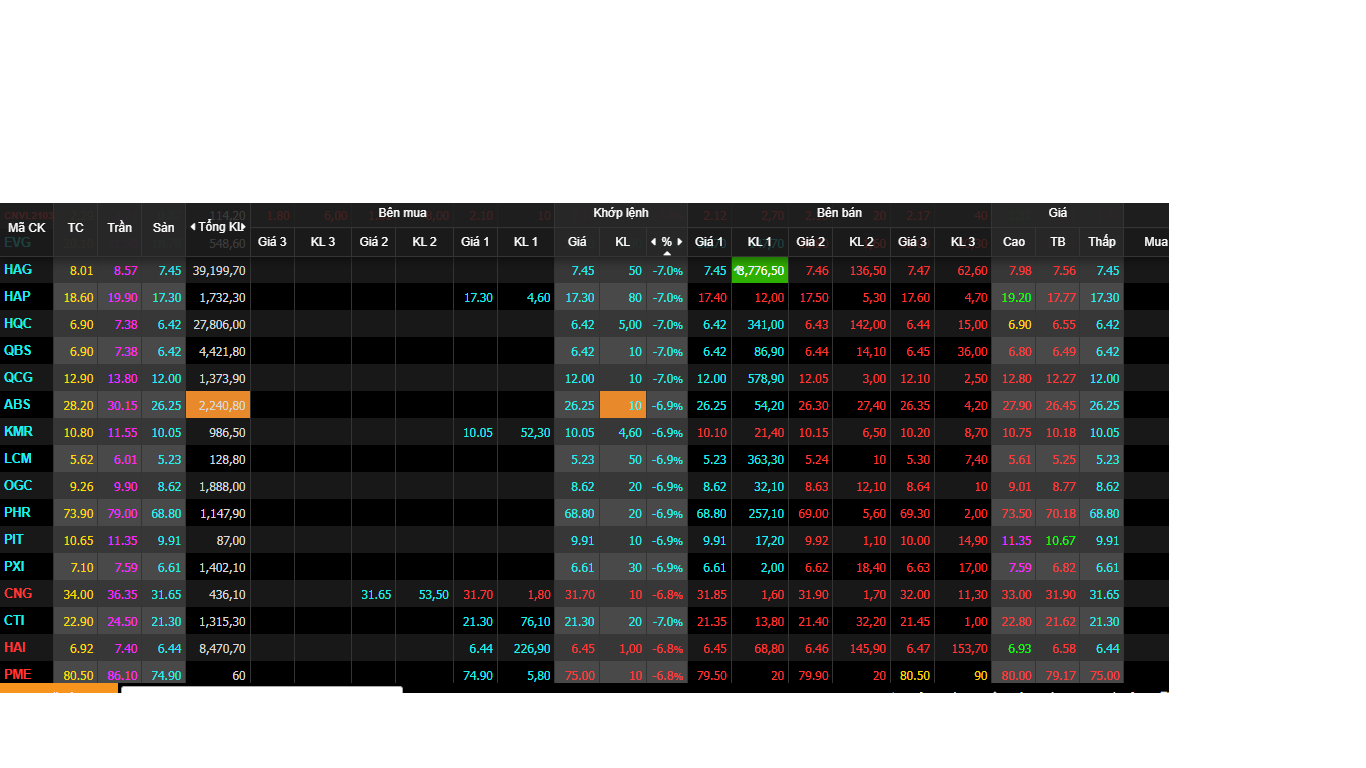Click the Sàn column header
1366x768 pixels.
(163, 228)
